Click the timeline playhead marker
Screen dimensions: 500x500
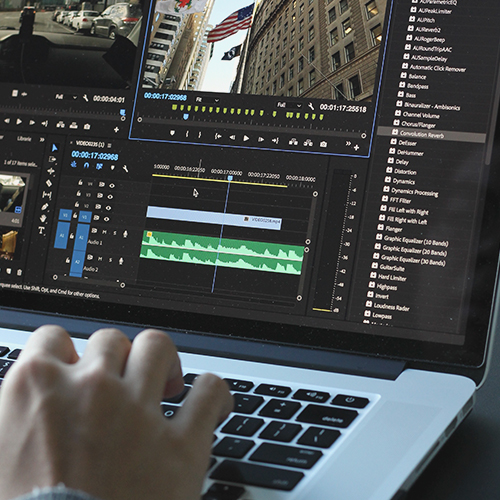(x=230, y=179)
